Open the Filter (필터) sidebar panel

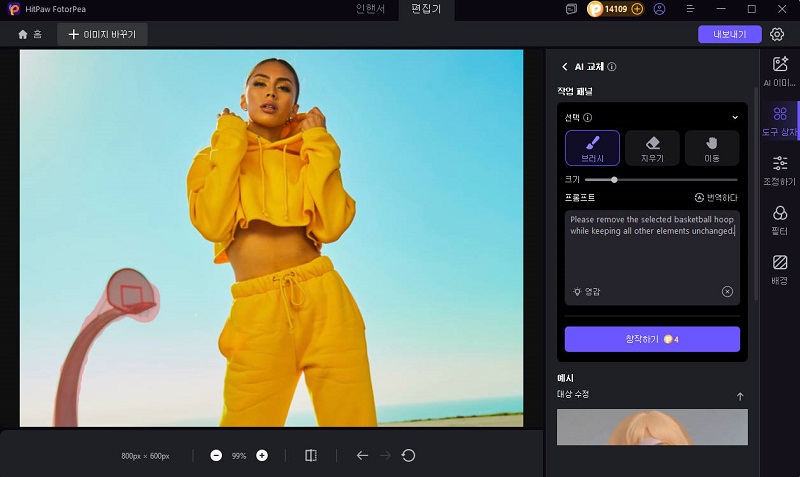780,219
